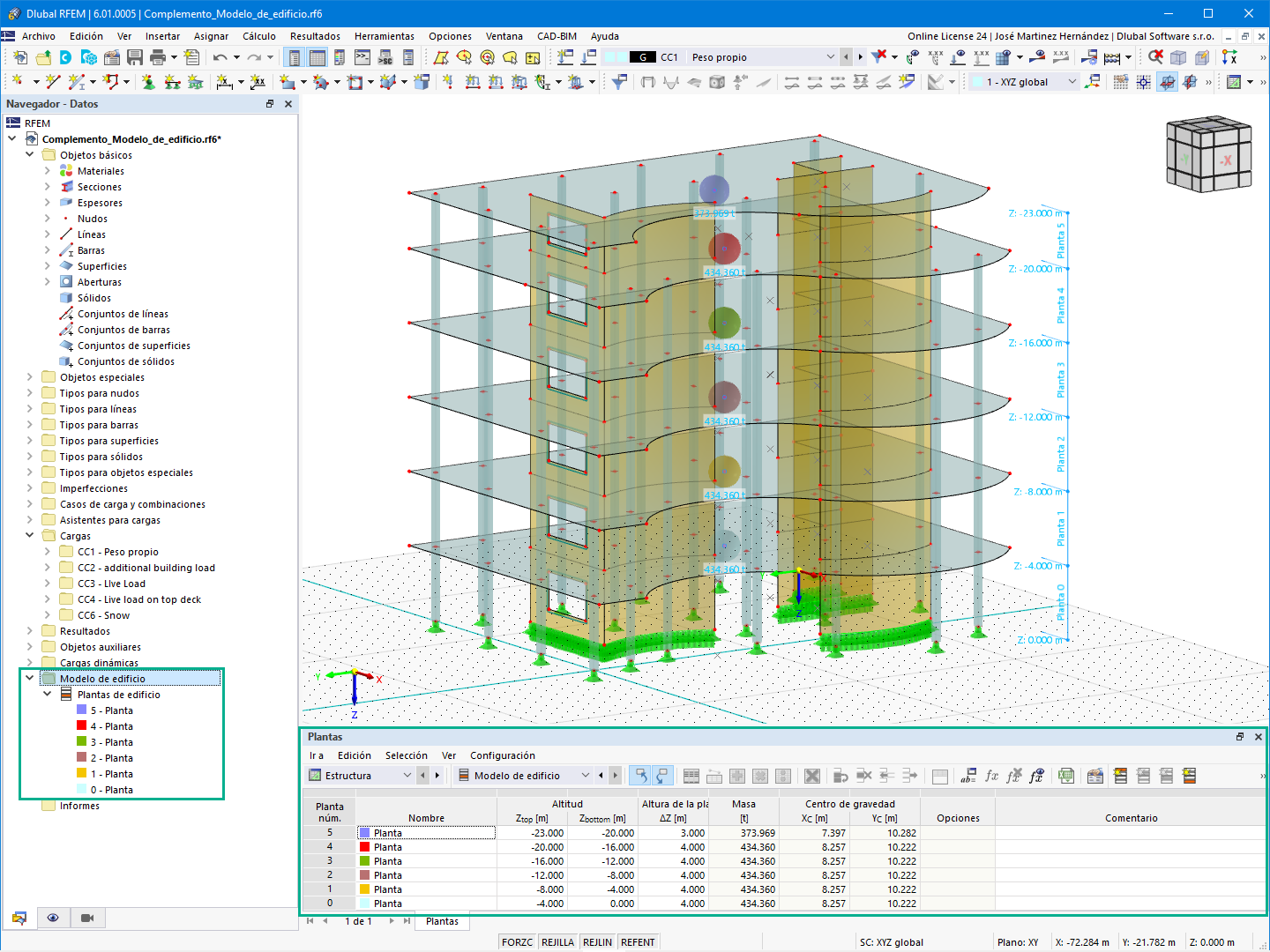1270x952 pixels.
Task: Open Configuración menu in Plantas panel
Action: point(503,755)
